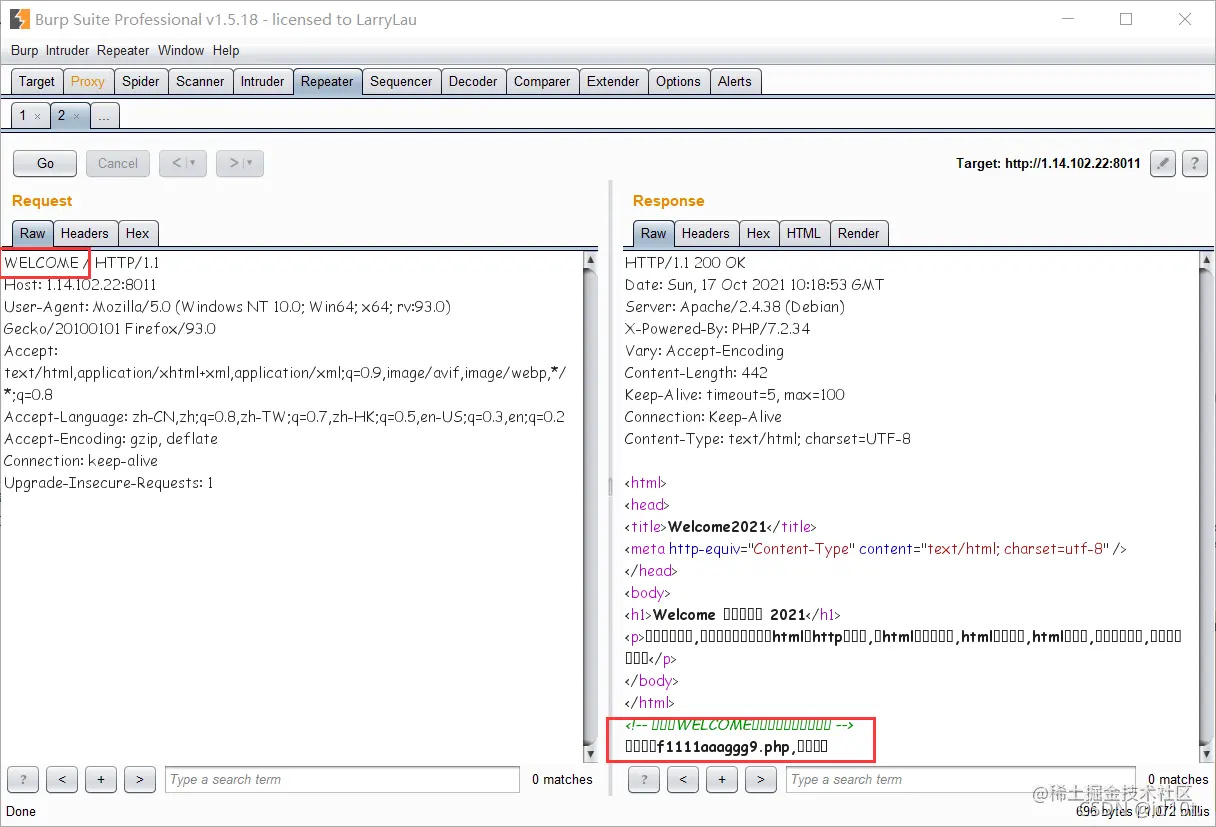Open the Burp menu
1216x827 pixels.
24,50
